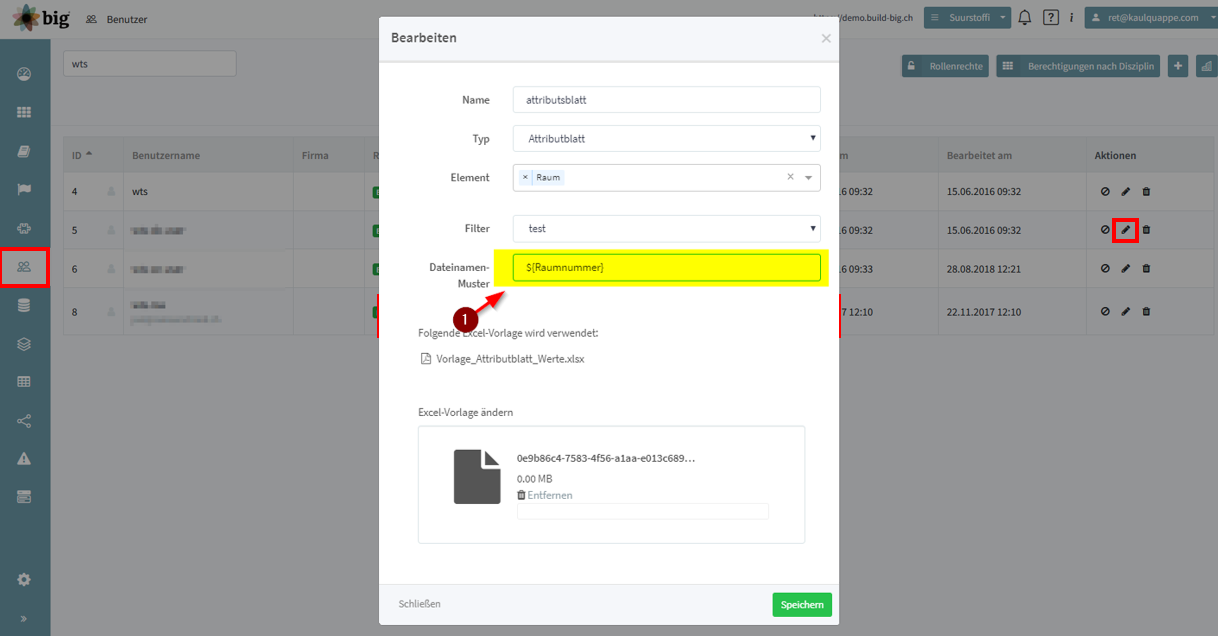Click the plus add-user button

pos(1178,66)
